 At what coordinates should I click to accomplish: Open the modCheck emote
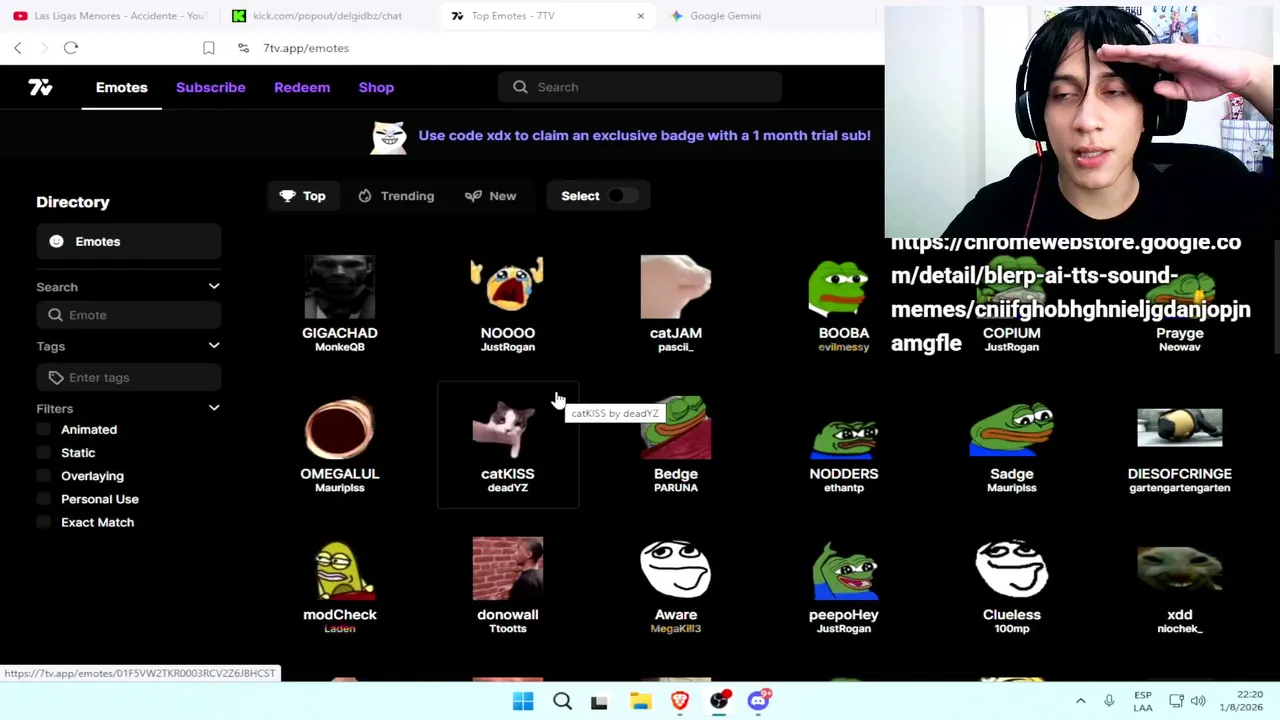point(340,585)
